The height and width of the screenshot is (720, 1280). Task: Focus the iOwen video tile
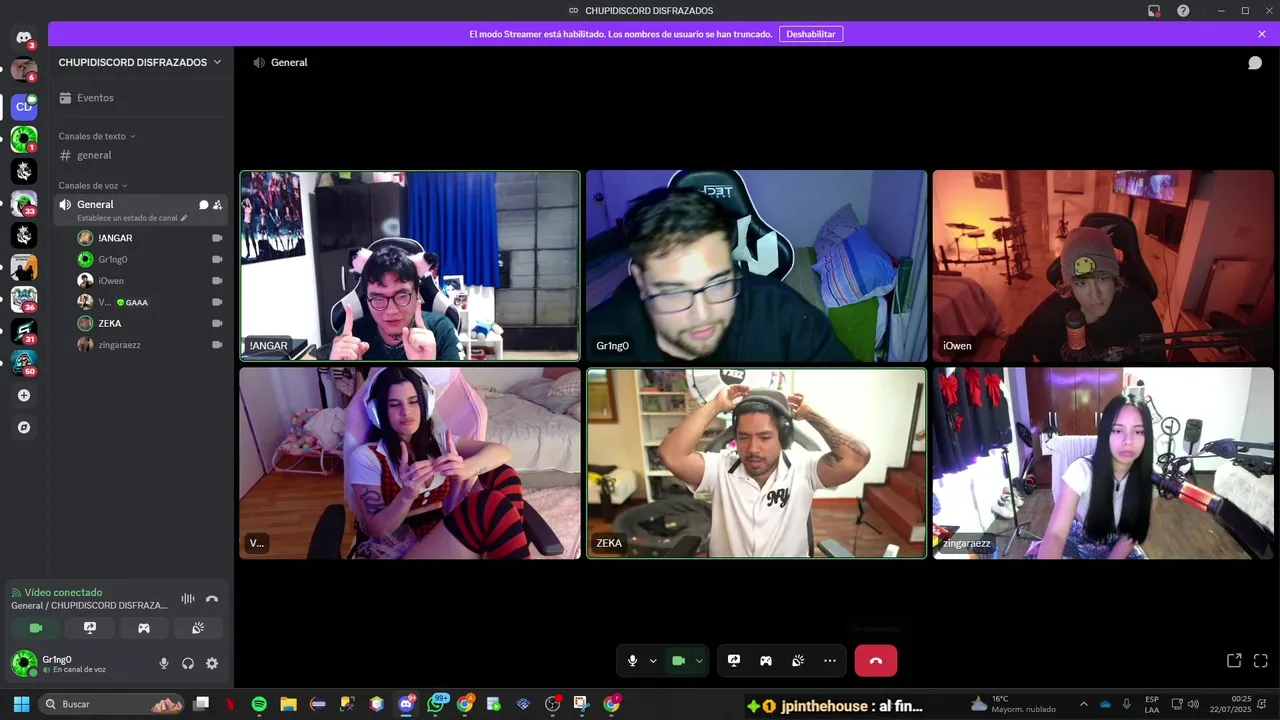1103,266
